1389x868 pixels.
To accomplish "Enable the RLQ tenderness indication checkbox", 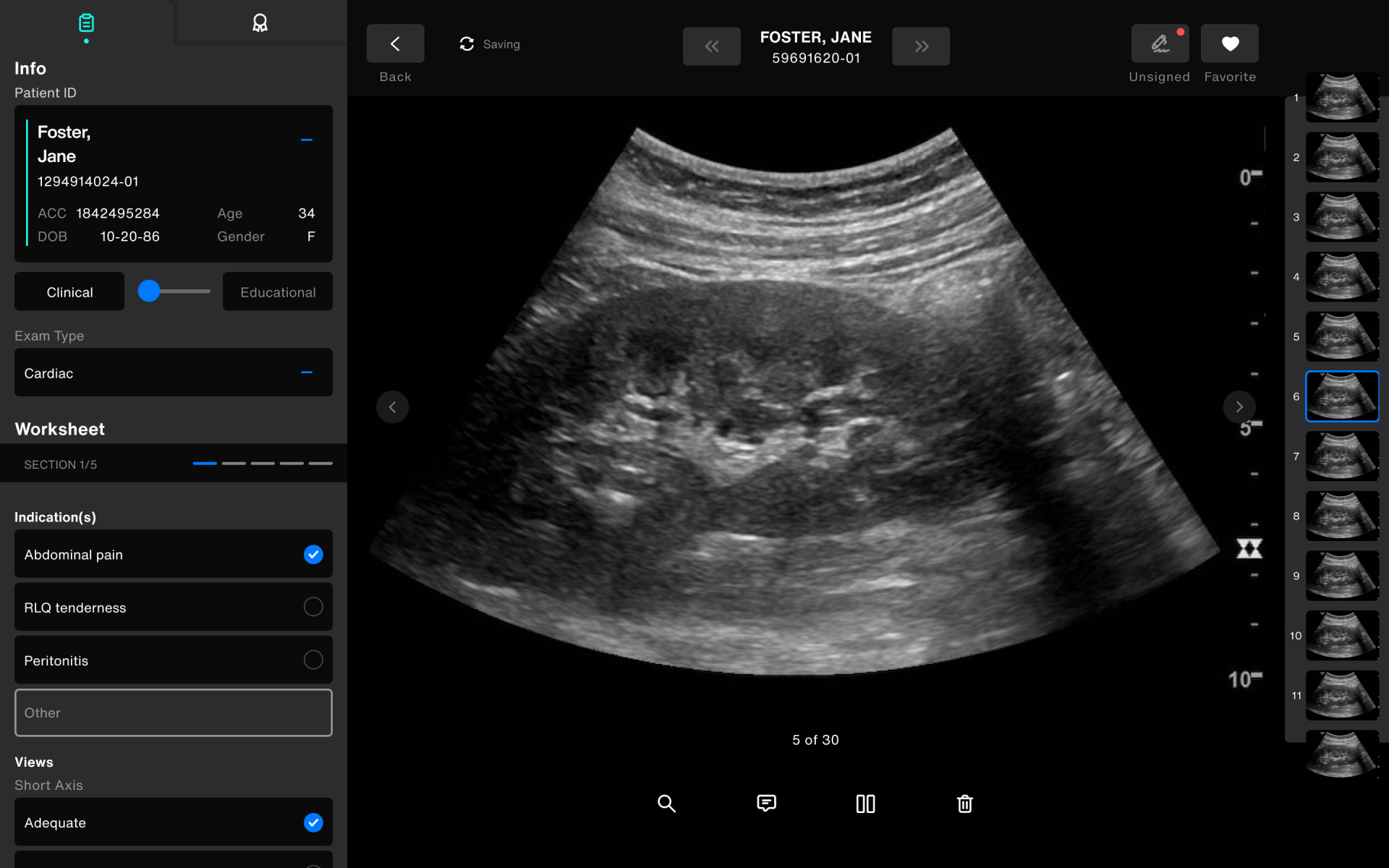I will pyautogui.click(x=313, y=606).
